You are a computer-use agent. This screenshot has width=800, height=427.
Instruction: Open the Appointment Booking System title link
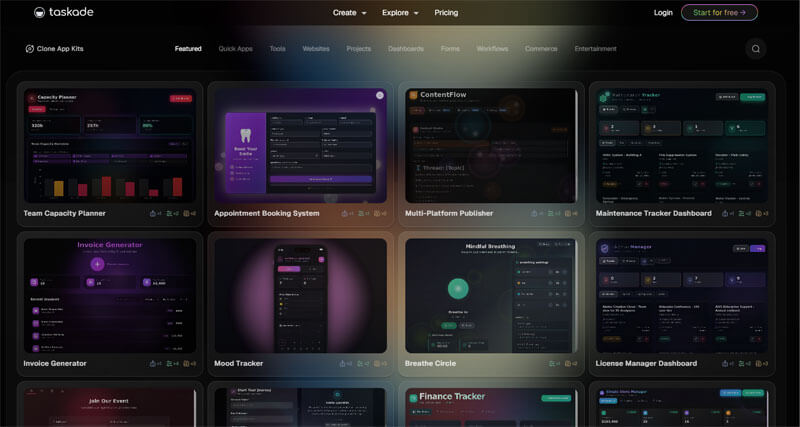(x=267, y=214)
